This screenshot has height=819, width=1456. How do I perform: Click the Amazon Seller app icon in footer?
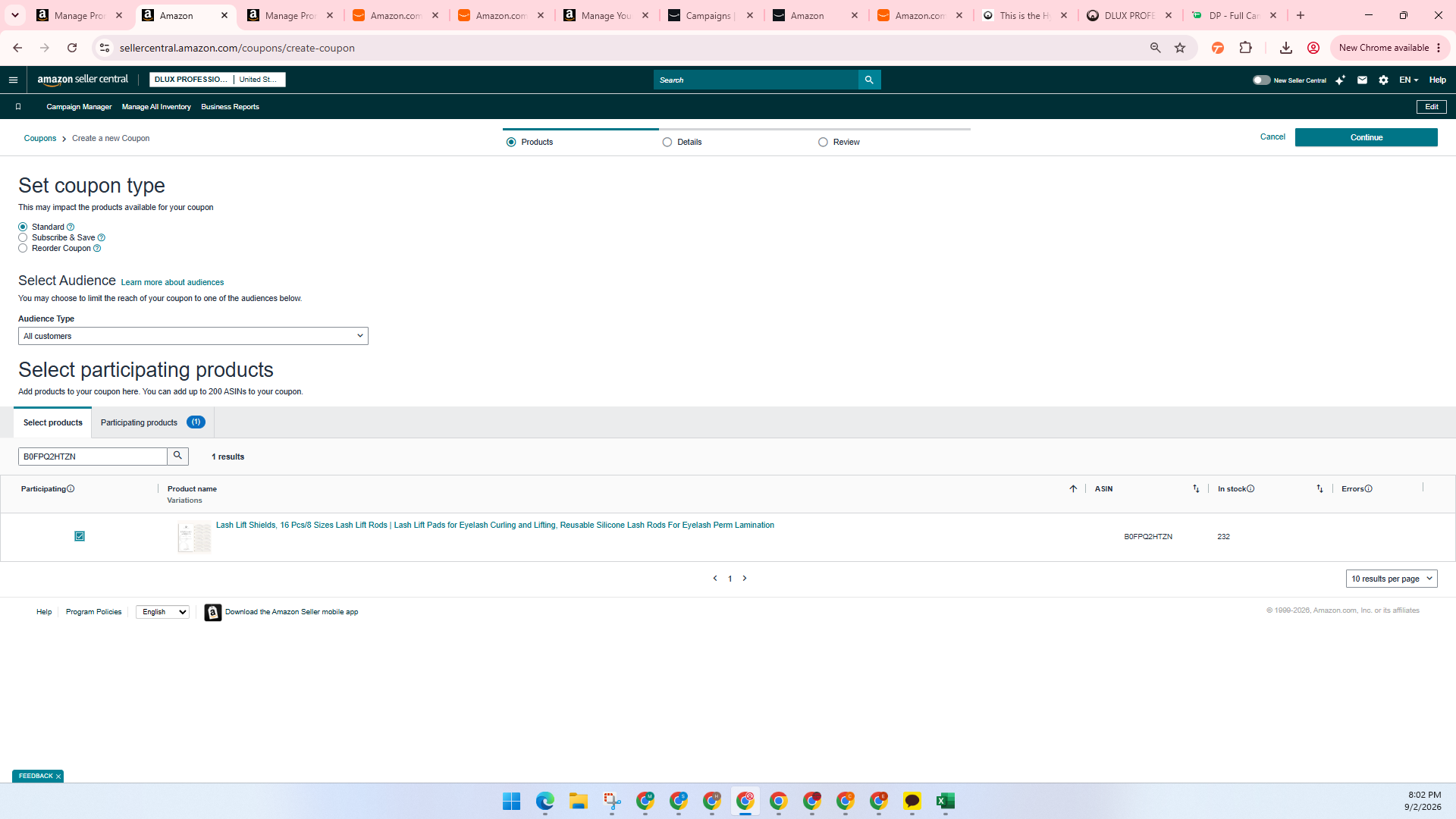(x=213, y=612)
